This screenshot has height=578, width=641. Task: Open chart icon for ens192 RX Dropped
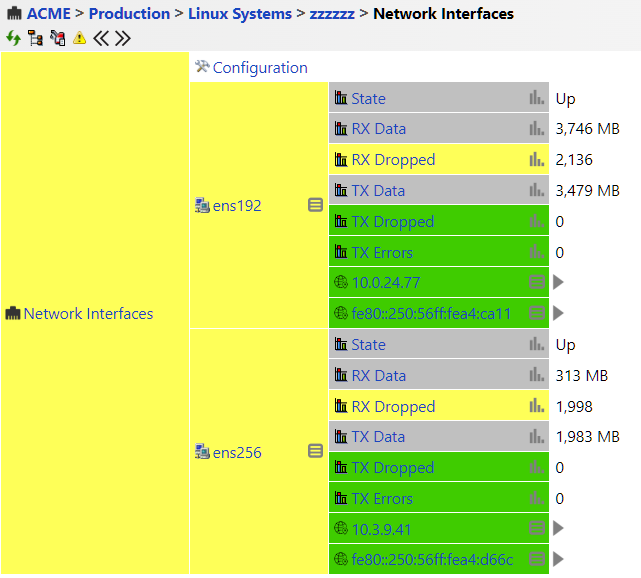click(537, 160)
